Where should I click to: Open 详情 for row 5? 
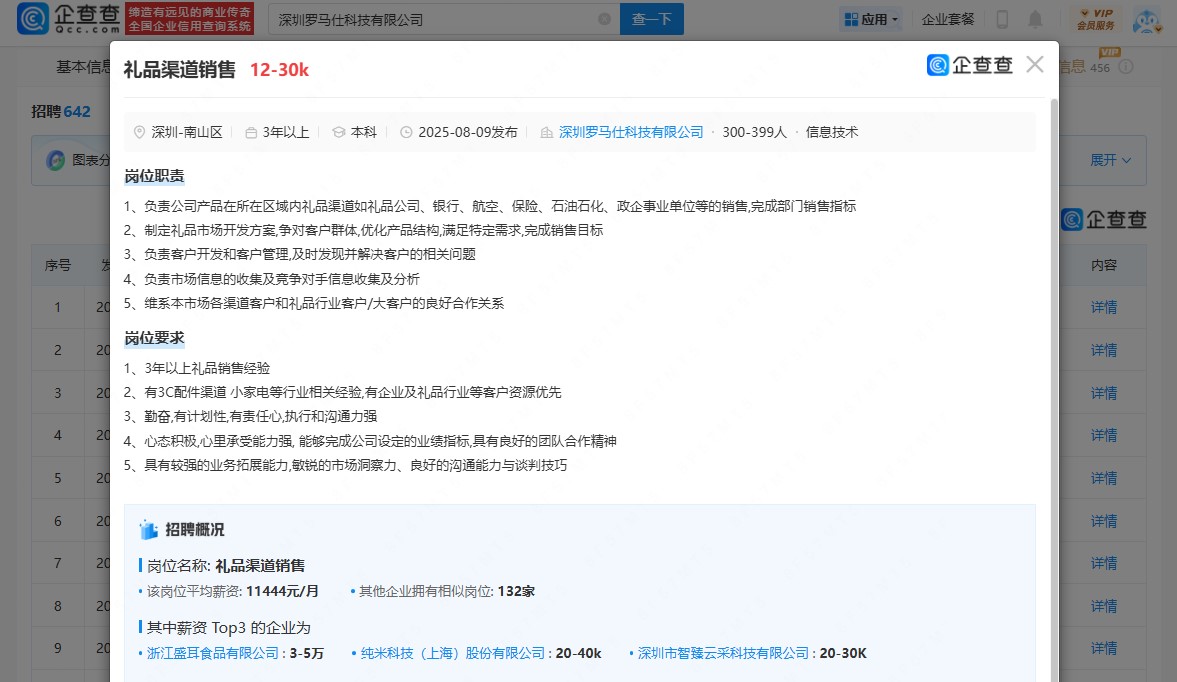[x=1103, y=478]
